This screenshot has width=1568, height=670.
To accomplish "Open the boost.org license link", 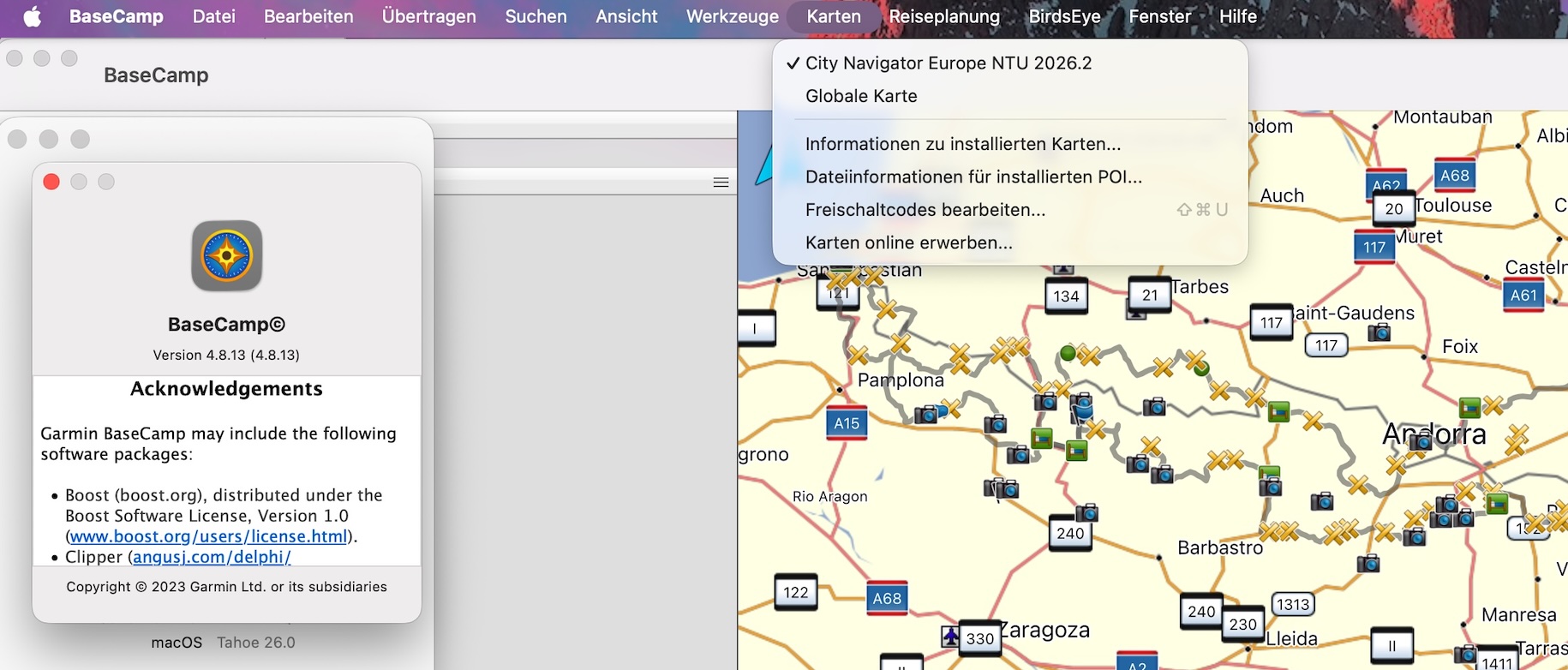I will (x=208, y=536).
